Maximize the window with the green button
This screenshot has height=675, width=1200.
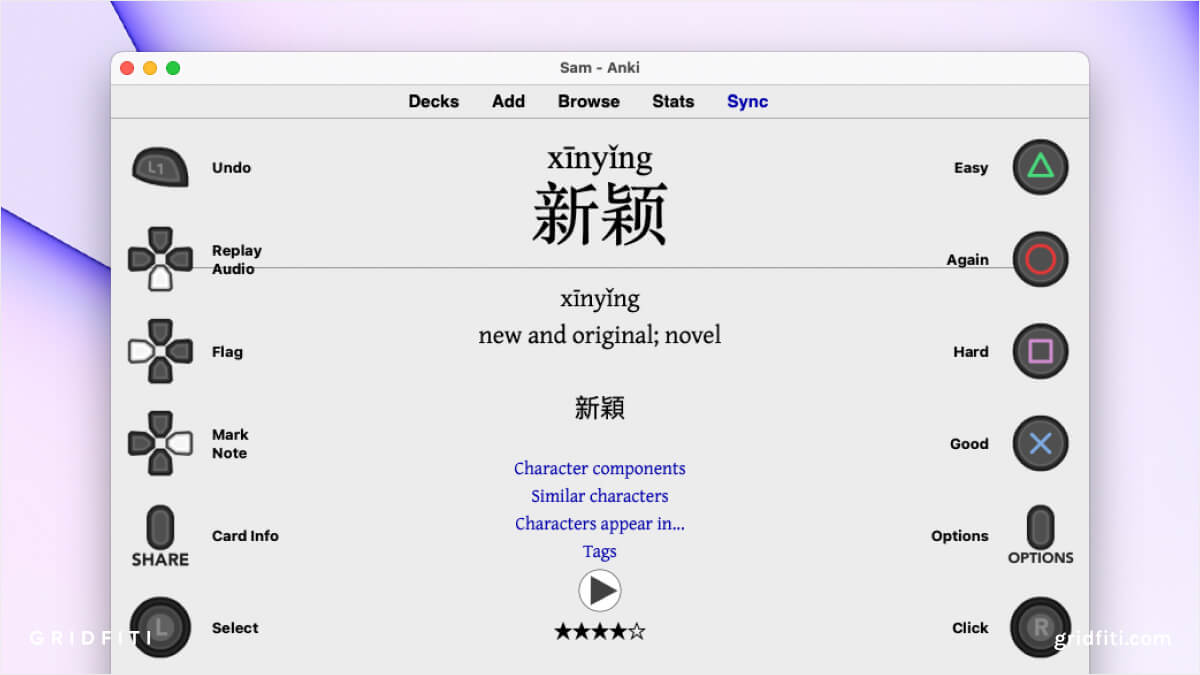(x=173, y=68)
